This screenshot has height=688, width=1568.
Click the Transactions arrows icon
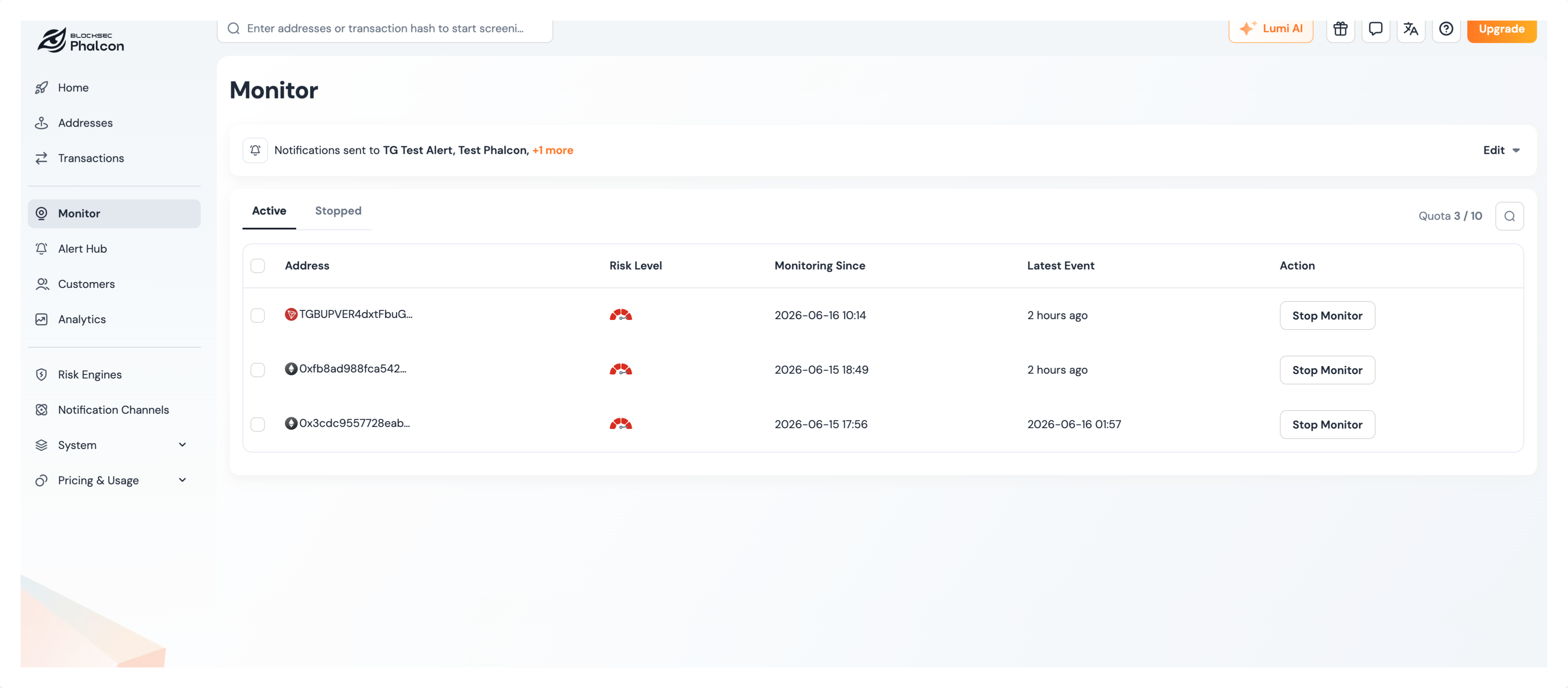[41, 158]
